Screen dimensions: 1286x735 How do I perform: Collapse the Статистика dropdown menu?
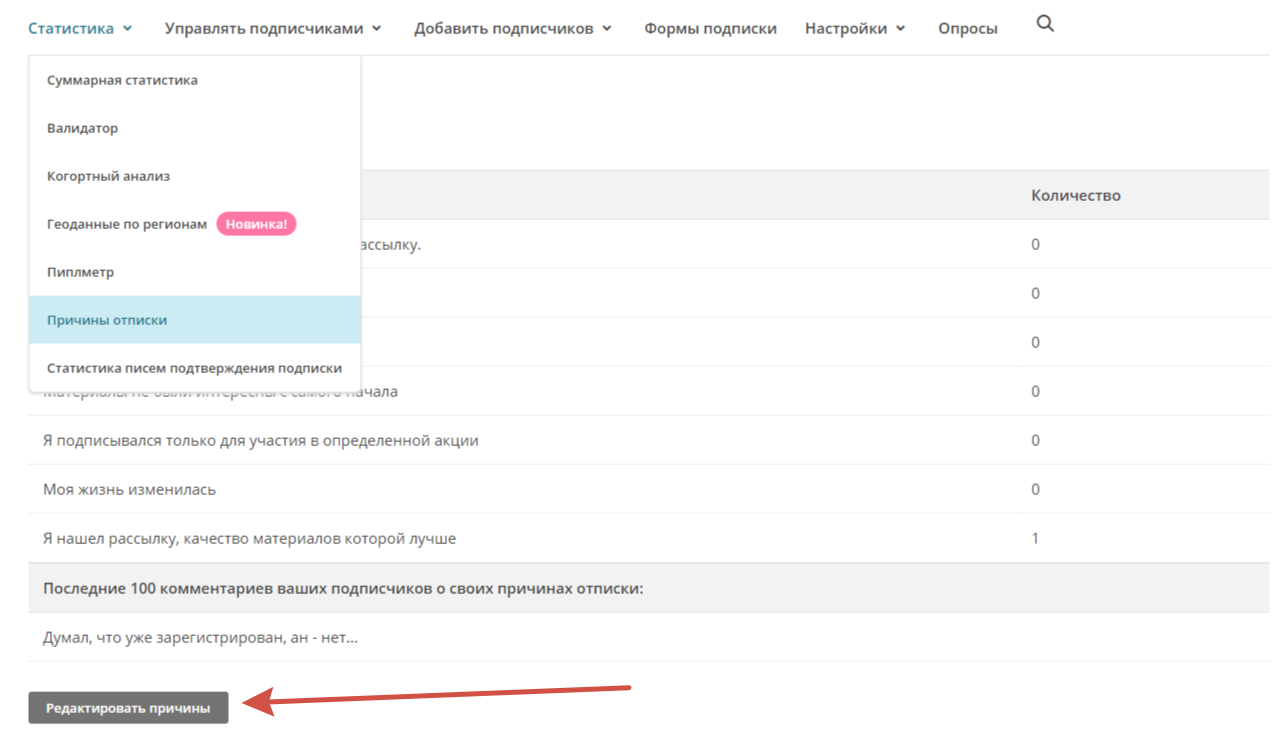80,29
